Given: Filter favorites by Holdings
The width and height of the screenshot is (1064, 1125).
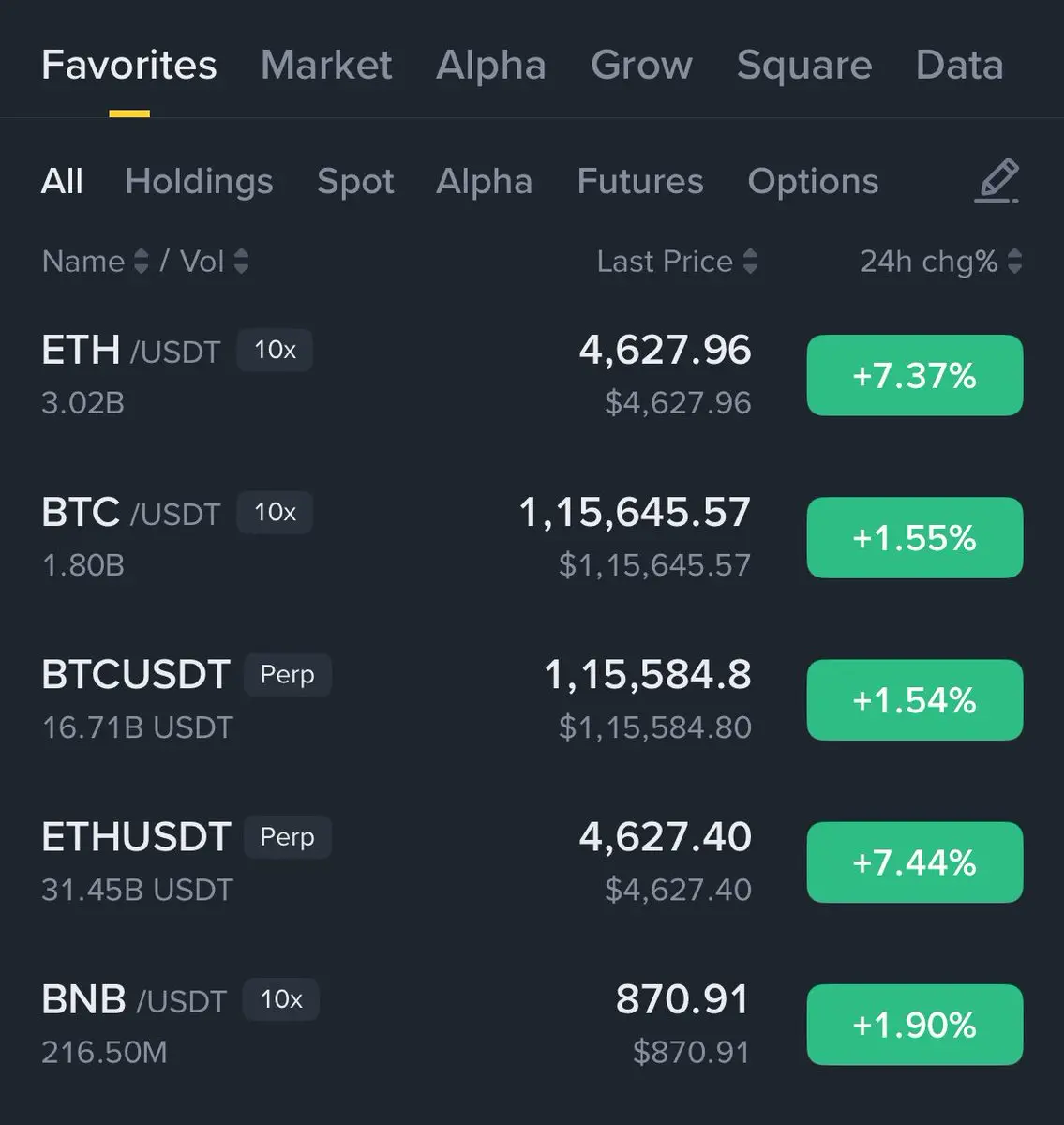Looking at the screenshot, I should 199,181.
